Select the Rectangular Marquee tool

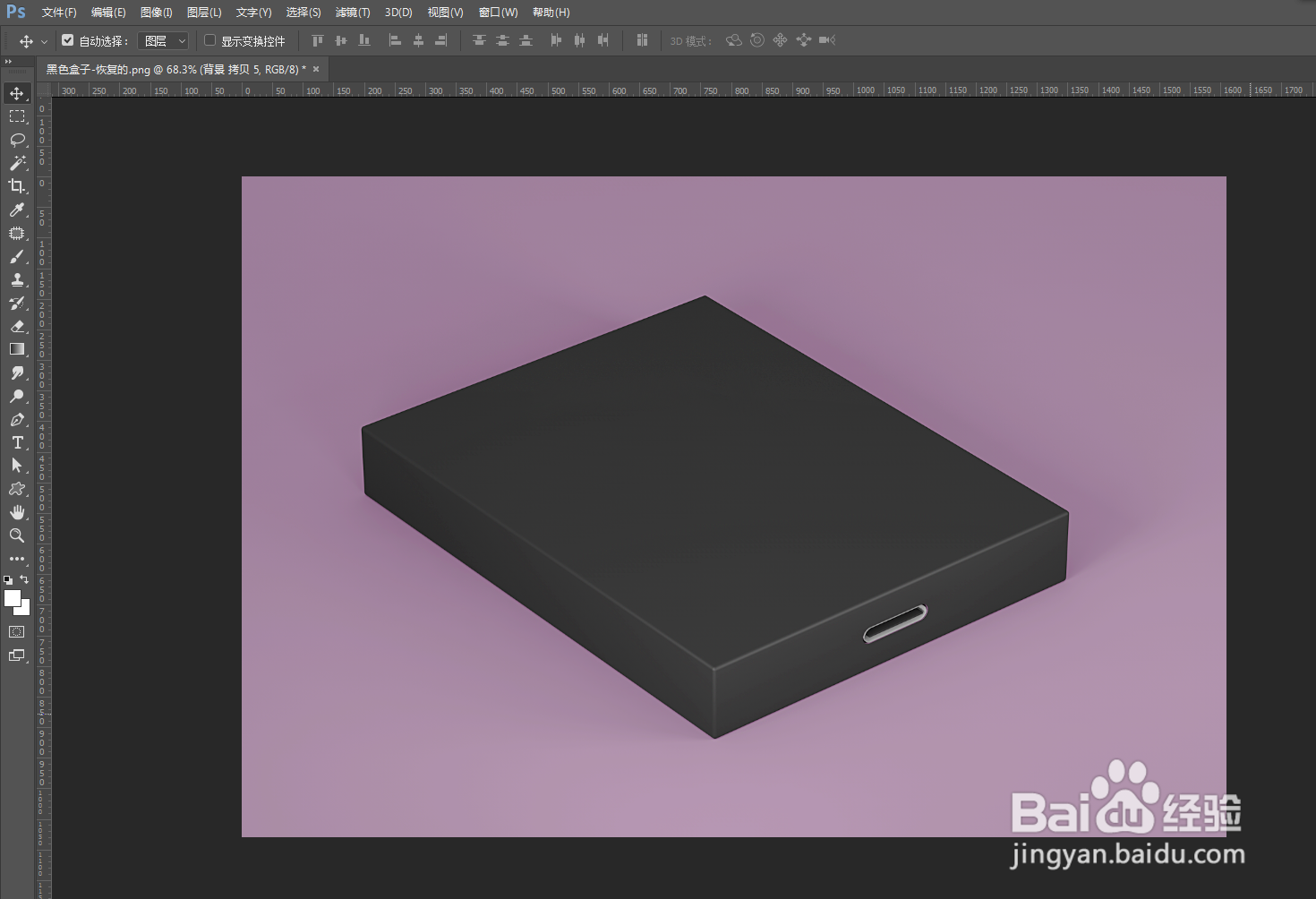pos(17,116)
